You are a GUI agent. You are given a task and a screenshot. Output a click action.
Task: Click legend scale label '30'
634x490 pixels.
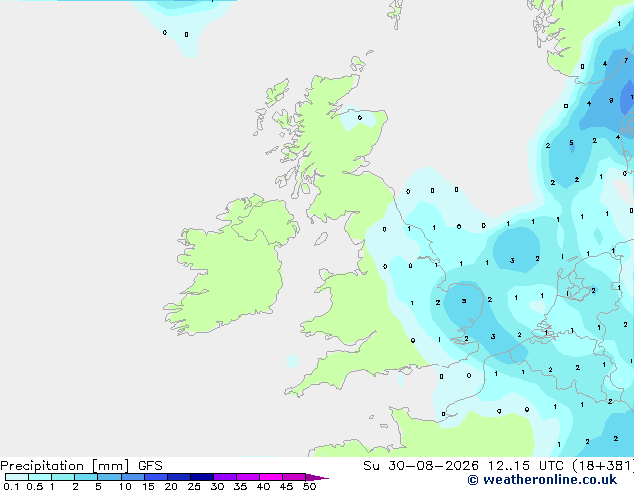click(217, 486)
